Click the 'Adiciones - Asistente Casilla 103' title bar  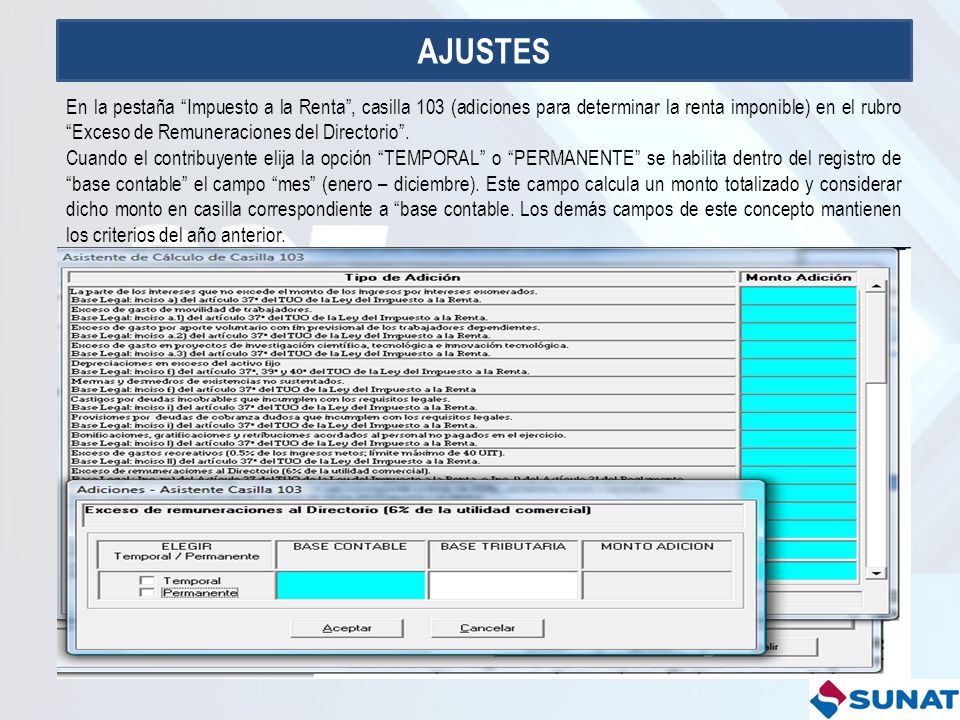click(416, 489)
